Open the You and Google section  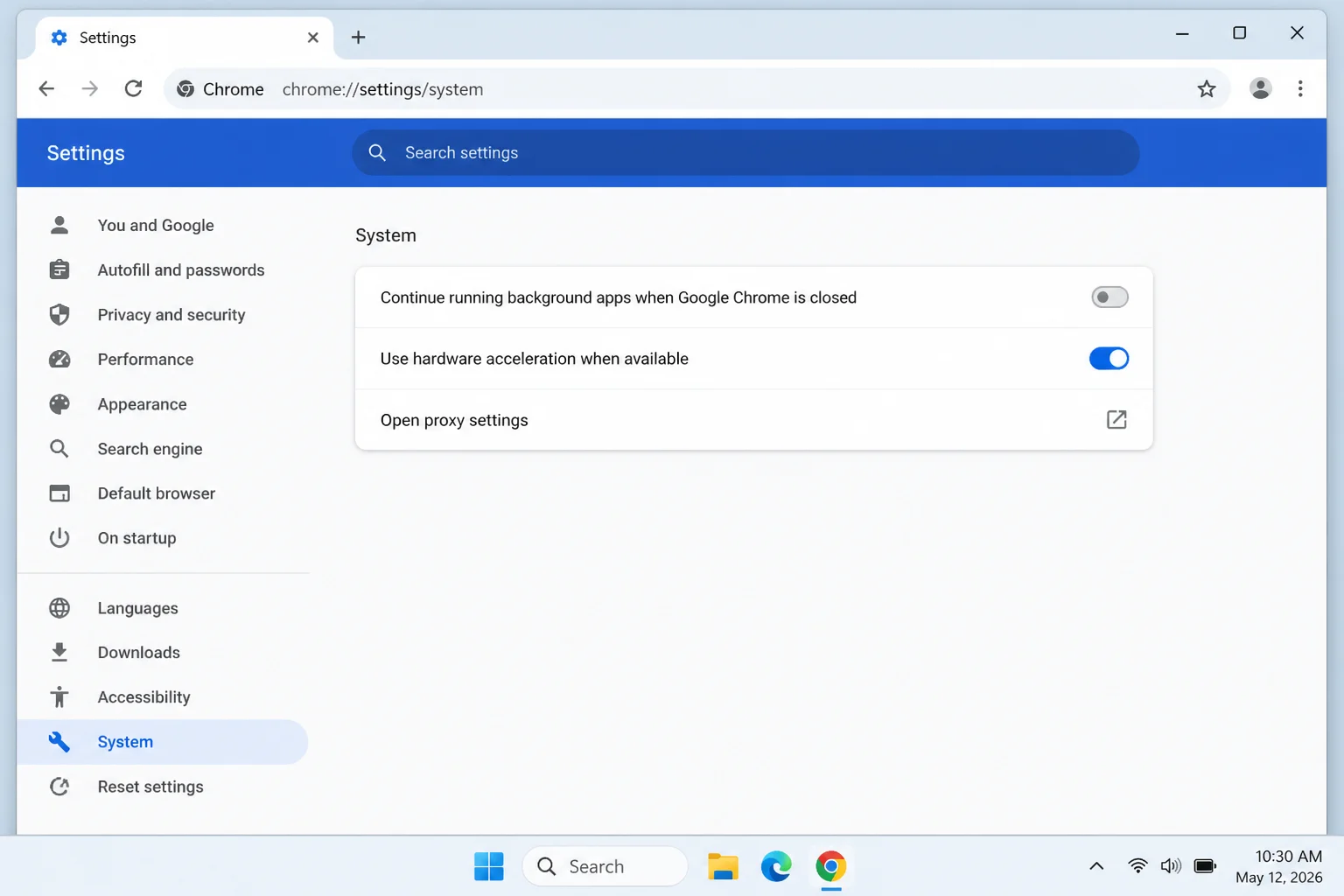click(163, 225)
